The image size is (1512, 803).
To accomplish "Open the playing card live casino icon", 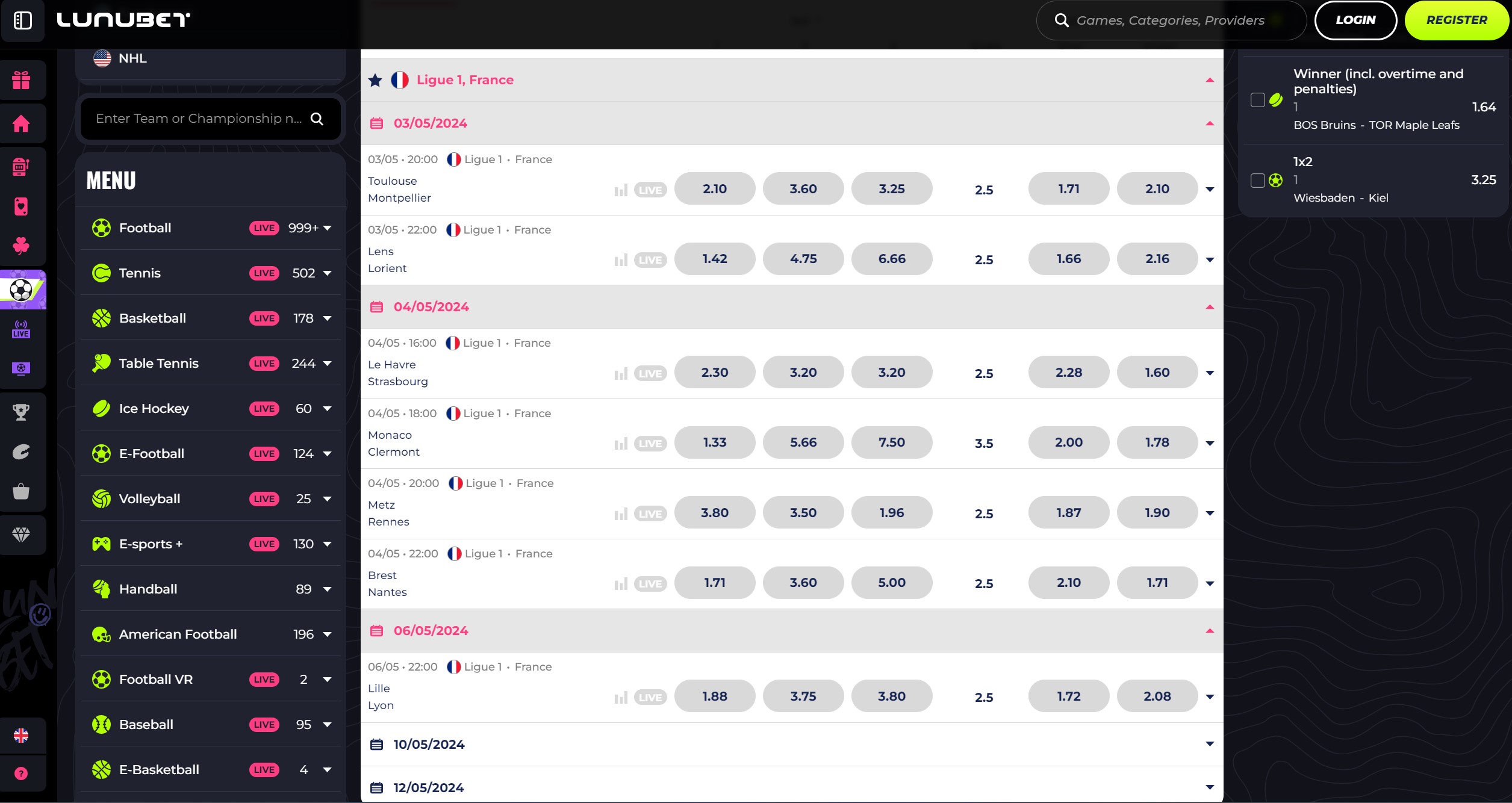I will click(x=21, y=206).
